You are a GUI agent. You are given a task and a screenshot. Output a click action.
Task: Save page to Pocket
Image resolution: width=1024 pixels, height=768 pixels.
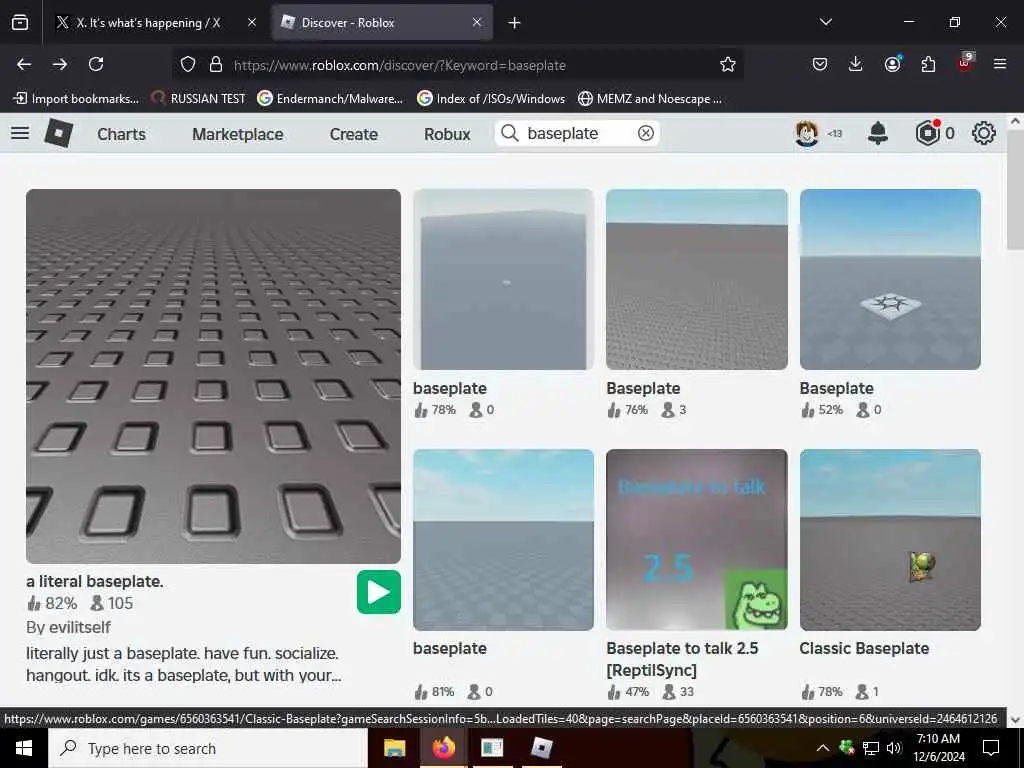pyautogui.click(x=820, y=64)
